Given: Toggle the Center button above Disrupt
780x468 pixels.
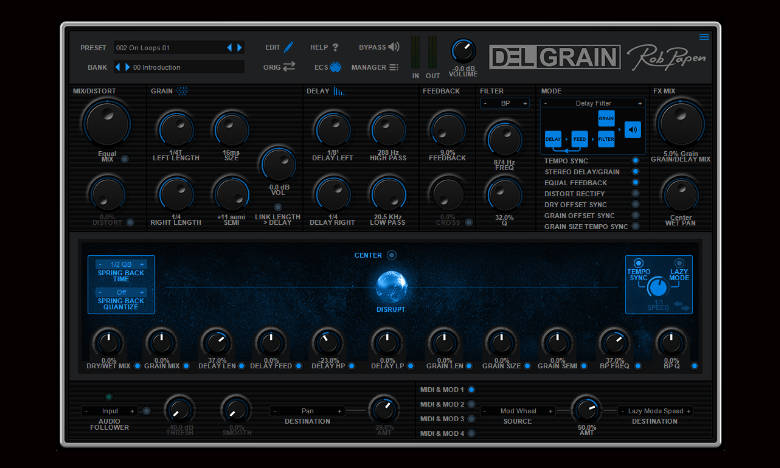Looking at the screenshot, I should click(391, 255).
